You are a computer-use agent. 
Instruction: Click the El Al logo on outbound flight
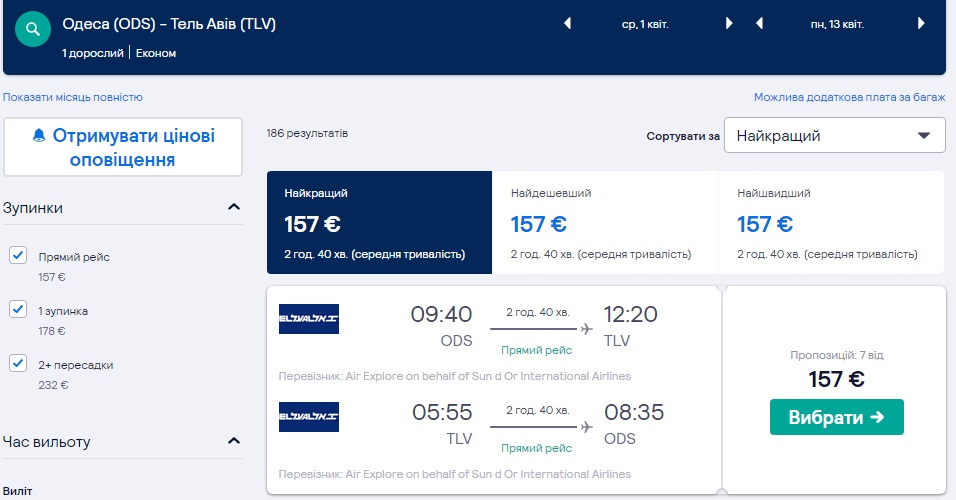coord(309,319)
